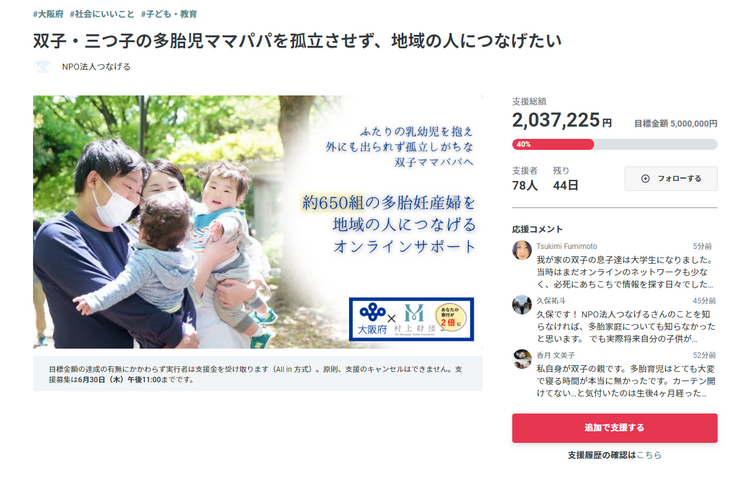Expand Tsukimi Fumimoto's truncated comment

click(x=625, y=272)
